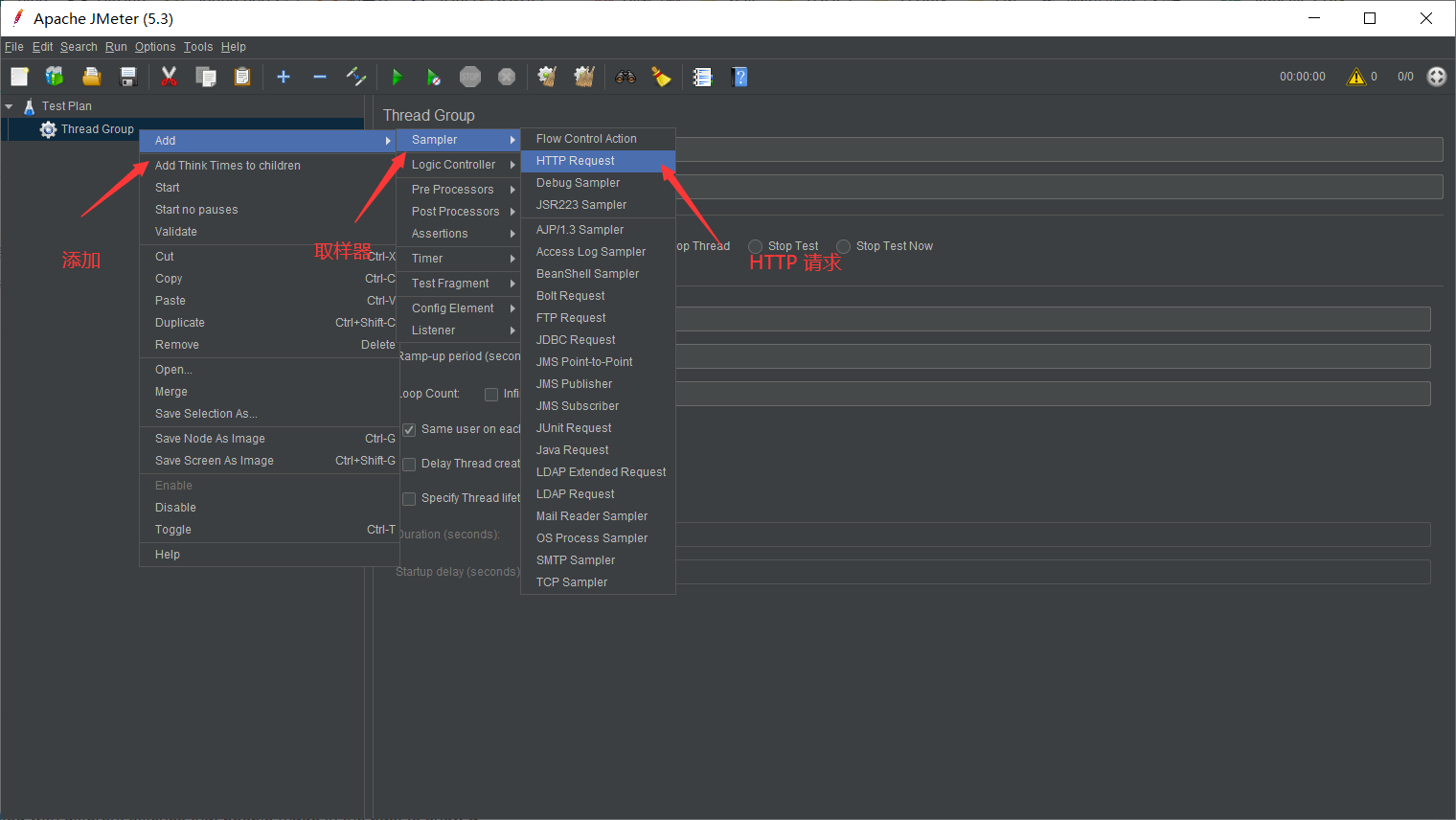Click the Toggle wand icon in toolbar
The height and width of the screenshot is (820, 1456).
click(356, 77)
